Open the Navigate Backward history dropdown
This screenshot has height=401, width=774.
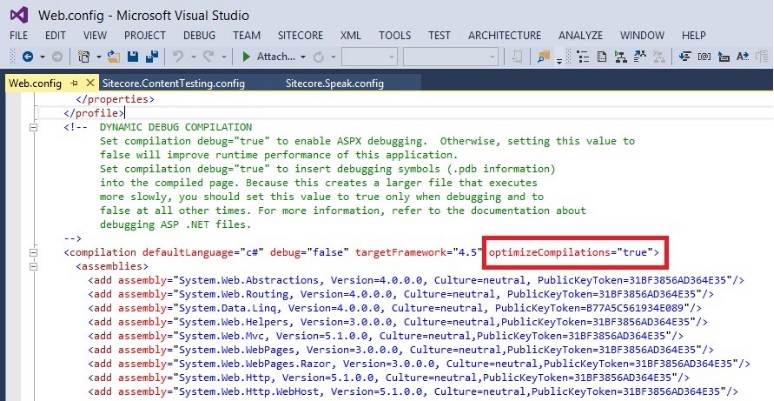click(x=42, y=58)
